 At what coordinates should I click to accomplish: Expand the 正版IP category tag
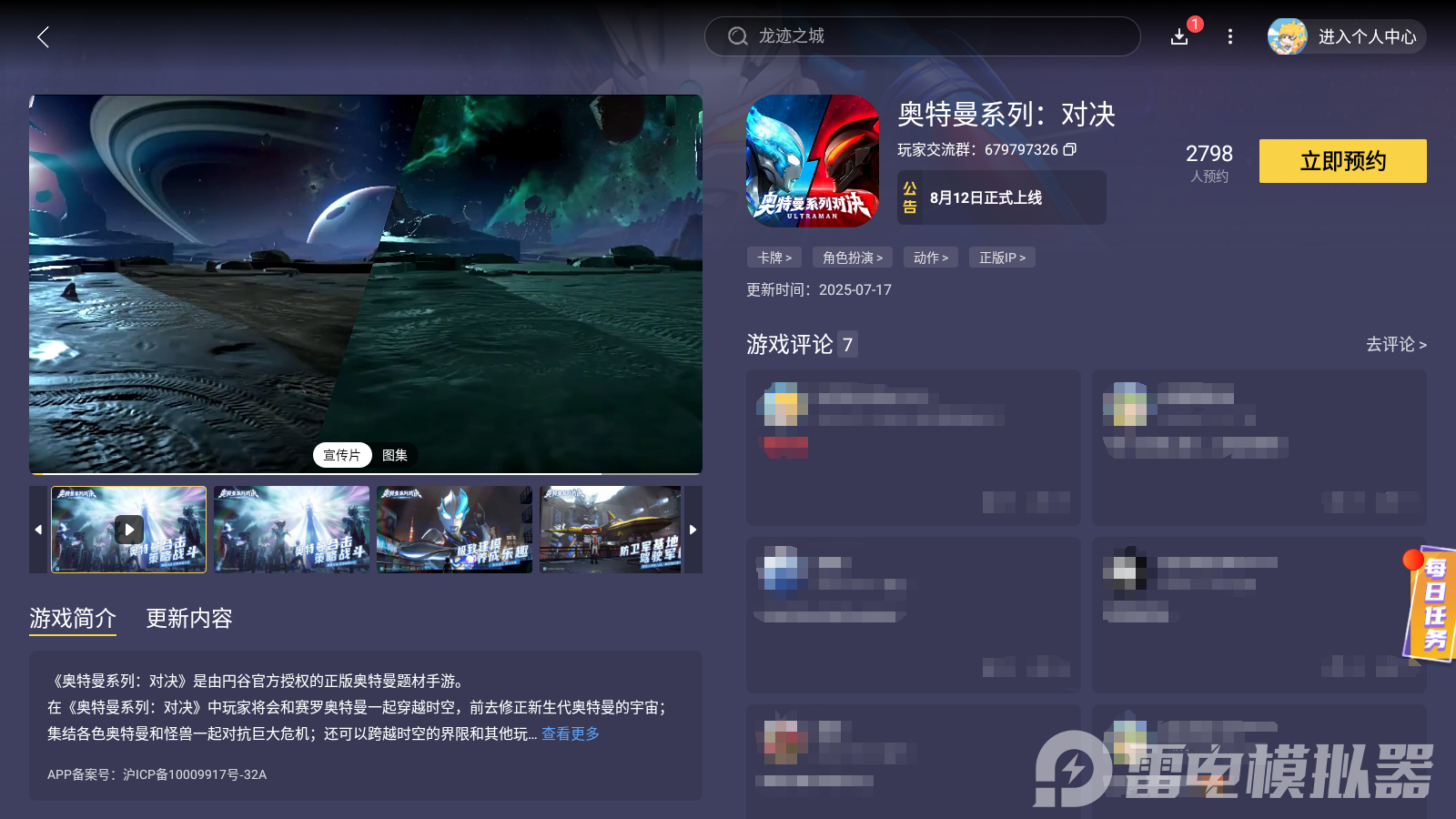pos(1002,258)
